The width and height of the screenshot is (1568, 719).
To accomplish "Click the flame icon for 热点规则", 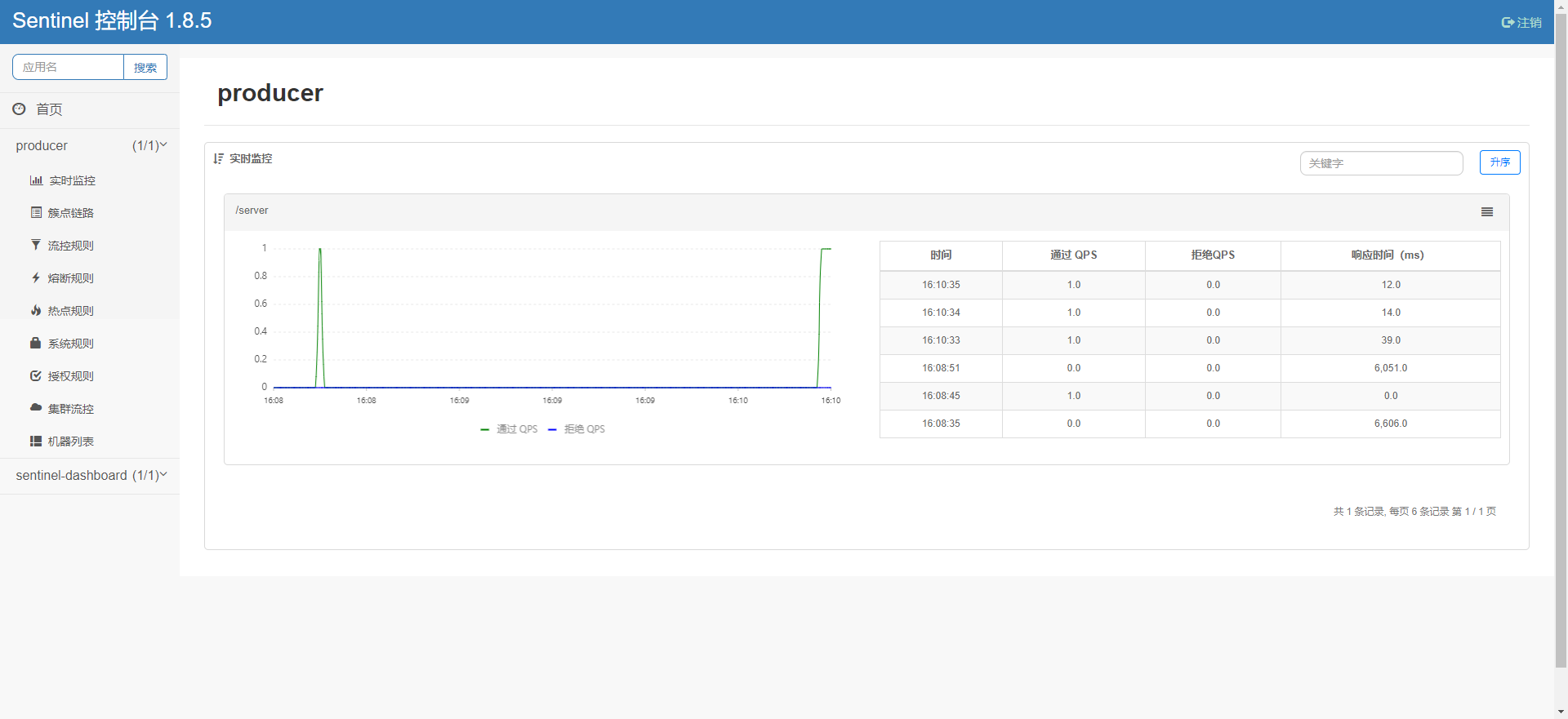I will 36,310.
